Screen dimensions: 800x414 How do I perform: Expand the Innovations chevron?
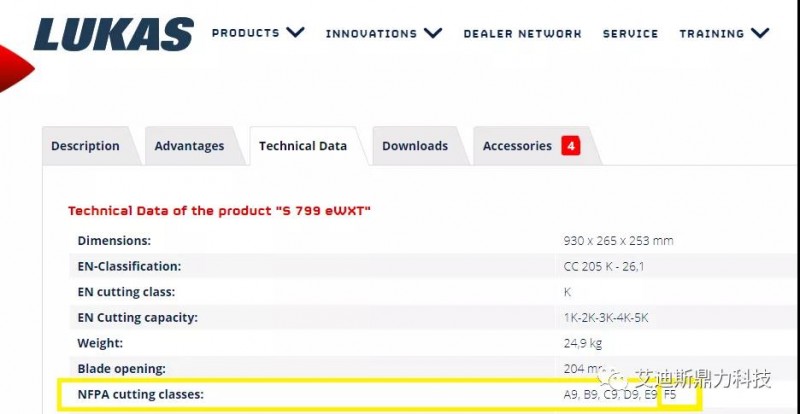433,33
